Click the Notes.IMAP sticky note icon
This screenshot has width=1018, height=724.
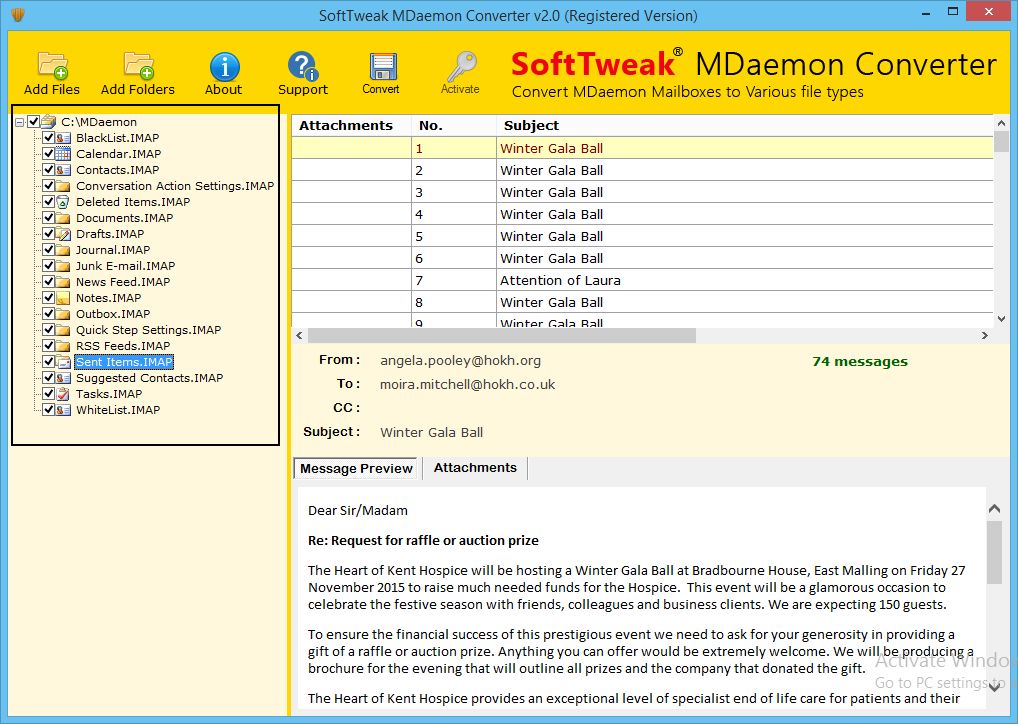[63, 298]
